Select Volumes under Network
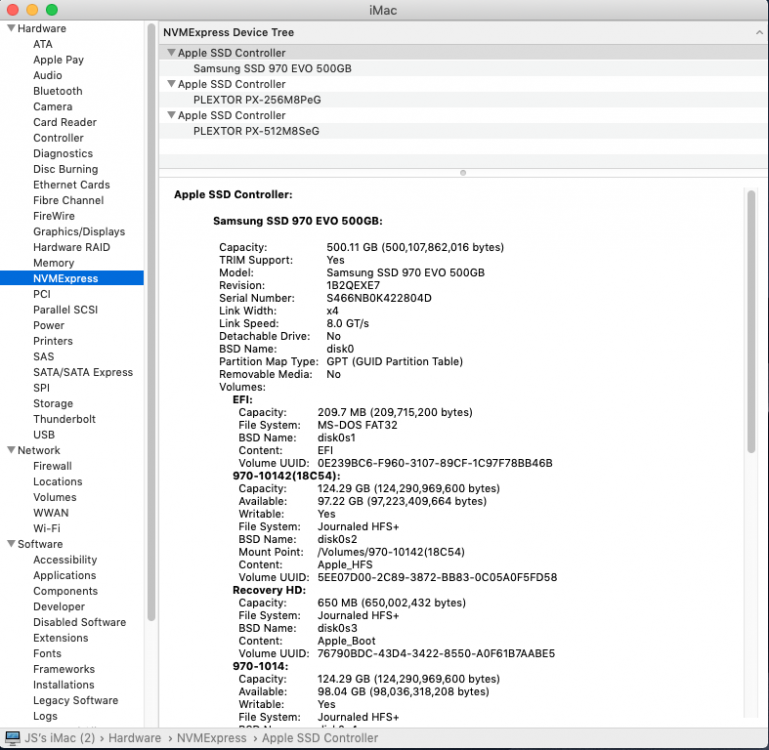Image resolution: width=769 pixels, height=750 pixels. click(55, 497)
